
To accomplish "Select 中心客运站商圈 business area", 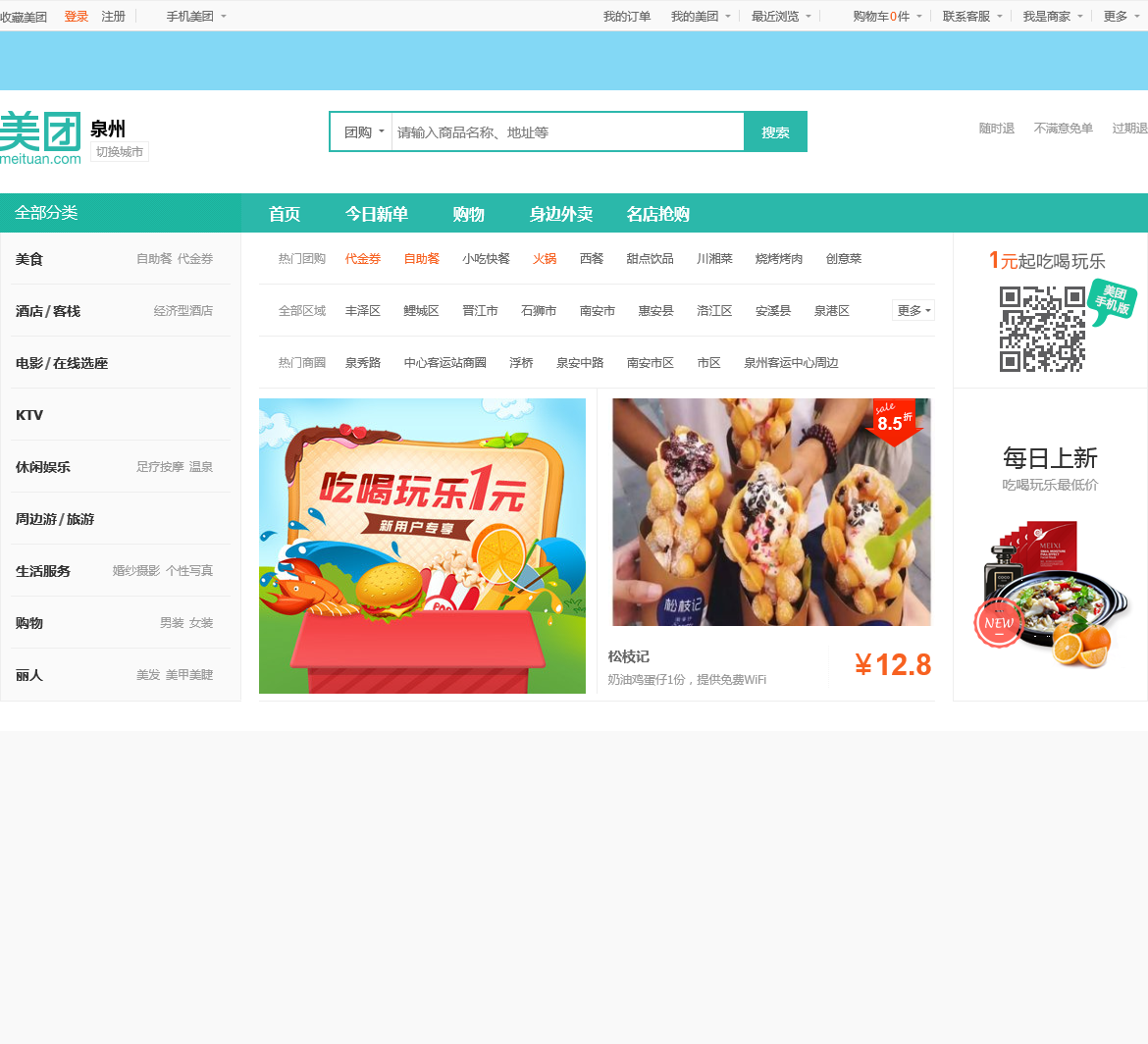I will pyautogui.click(x=445, y=363).
